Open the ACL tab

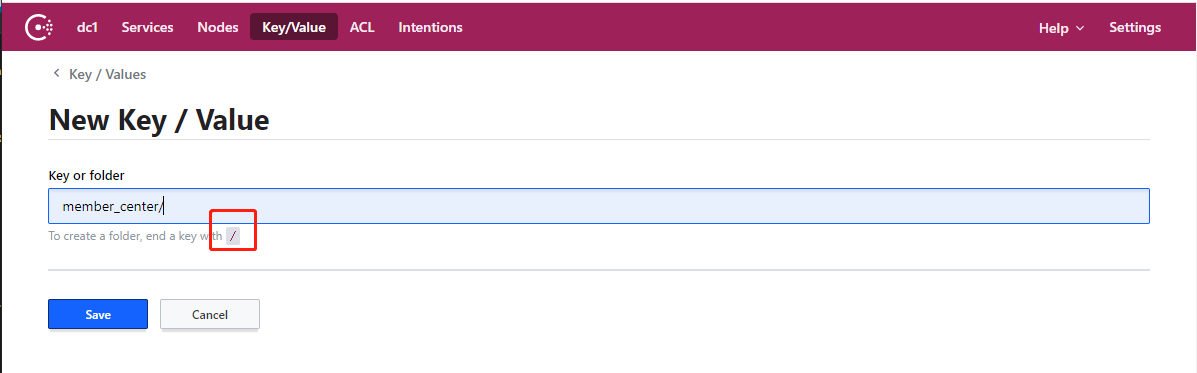tap(362, 27)
